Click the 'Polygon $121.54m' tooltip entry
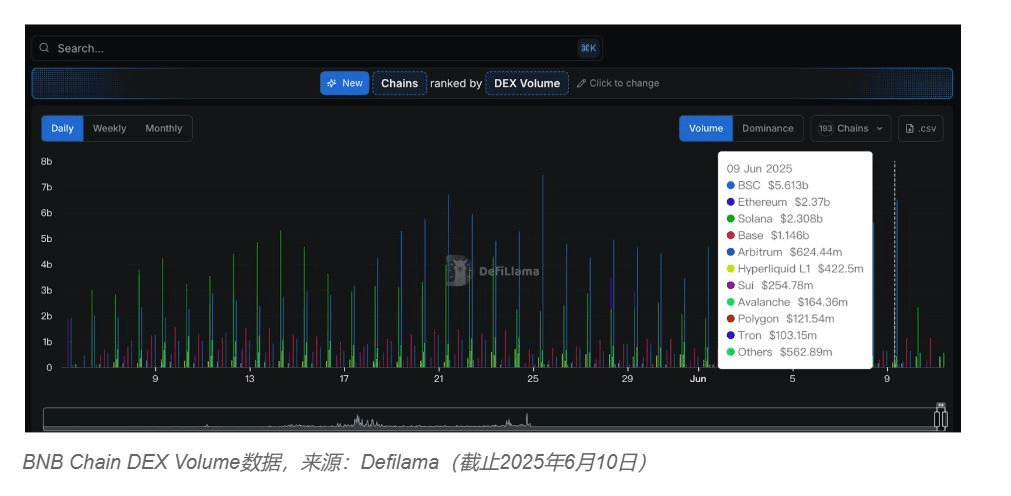This screenshot has width=1011, height=496. (x=780, y=319)
